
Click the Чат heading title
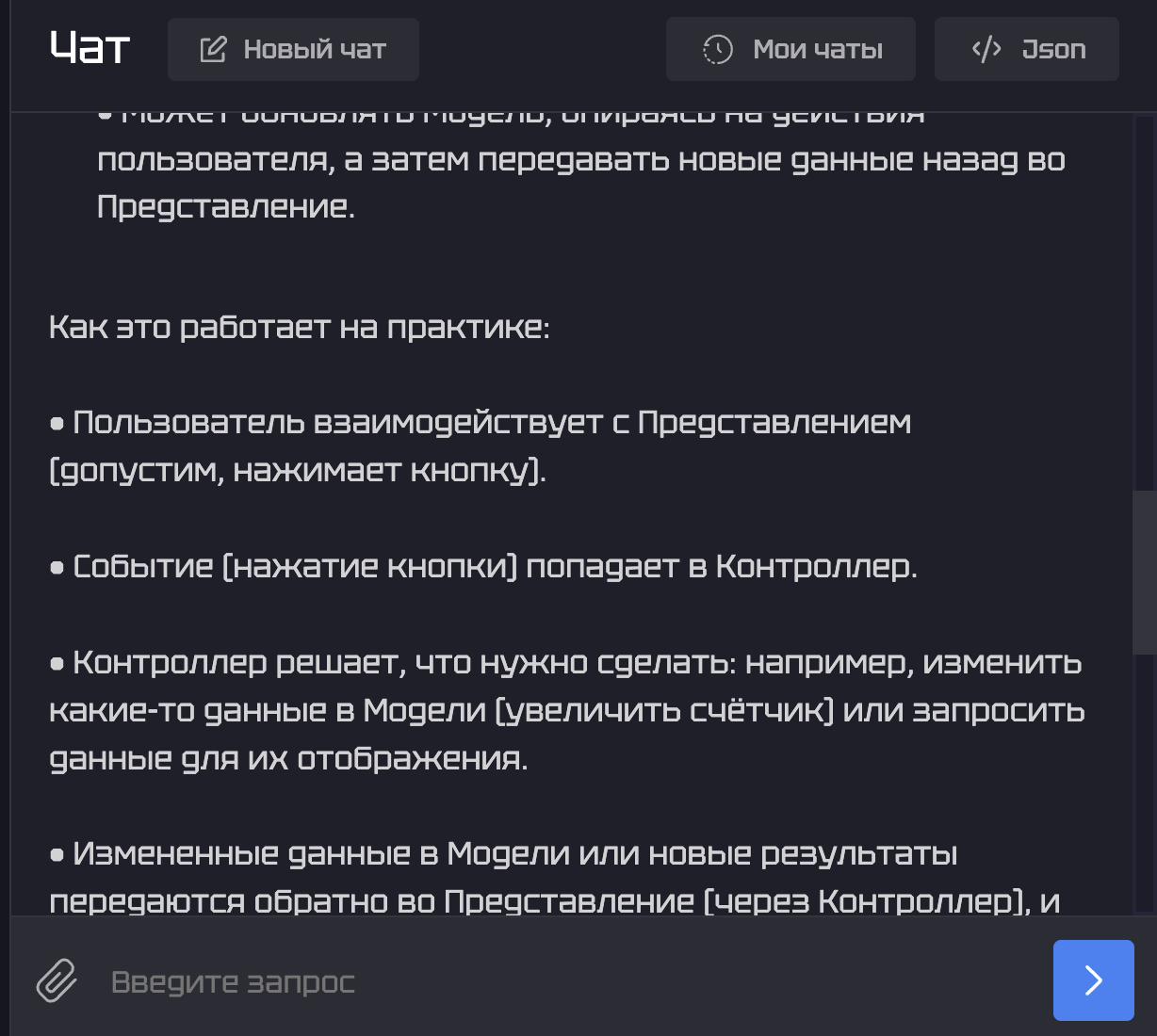pos(90,47)
